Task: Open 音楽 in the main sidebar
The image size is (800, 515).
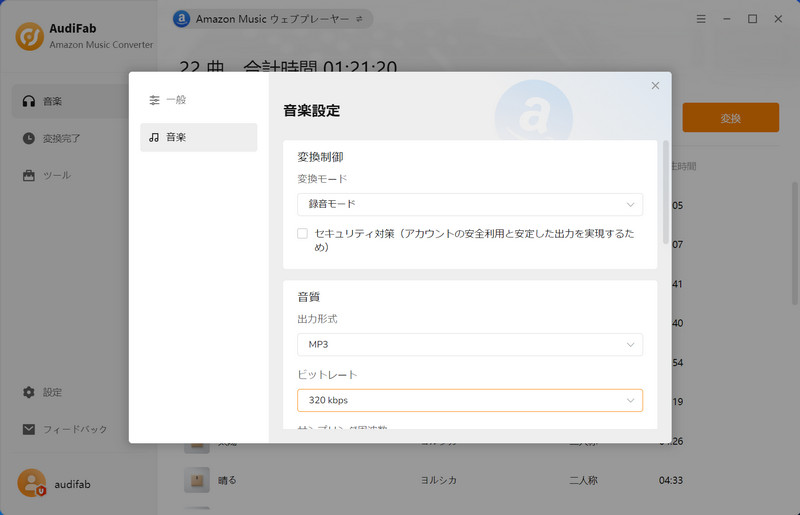Action: coord(70,101)
